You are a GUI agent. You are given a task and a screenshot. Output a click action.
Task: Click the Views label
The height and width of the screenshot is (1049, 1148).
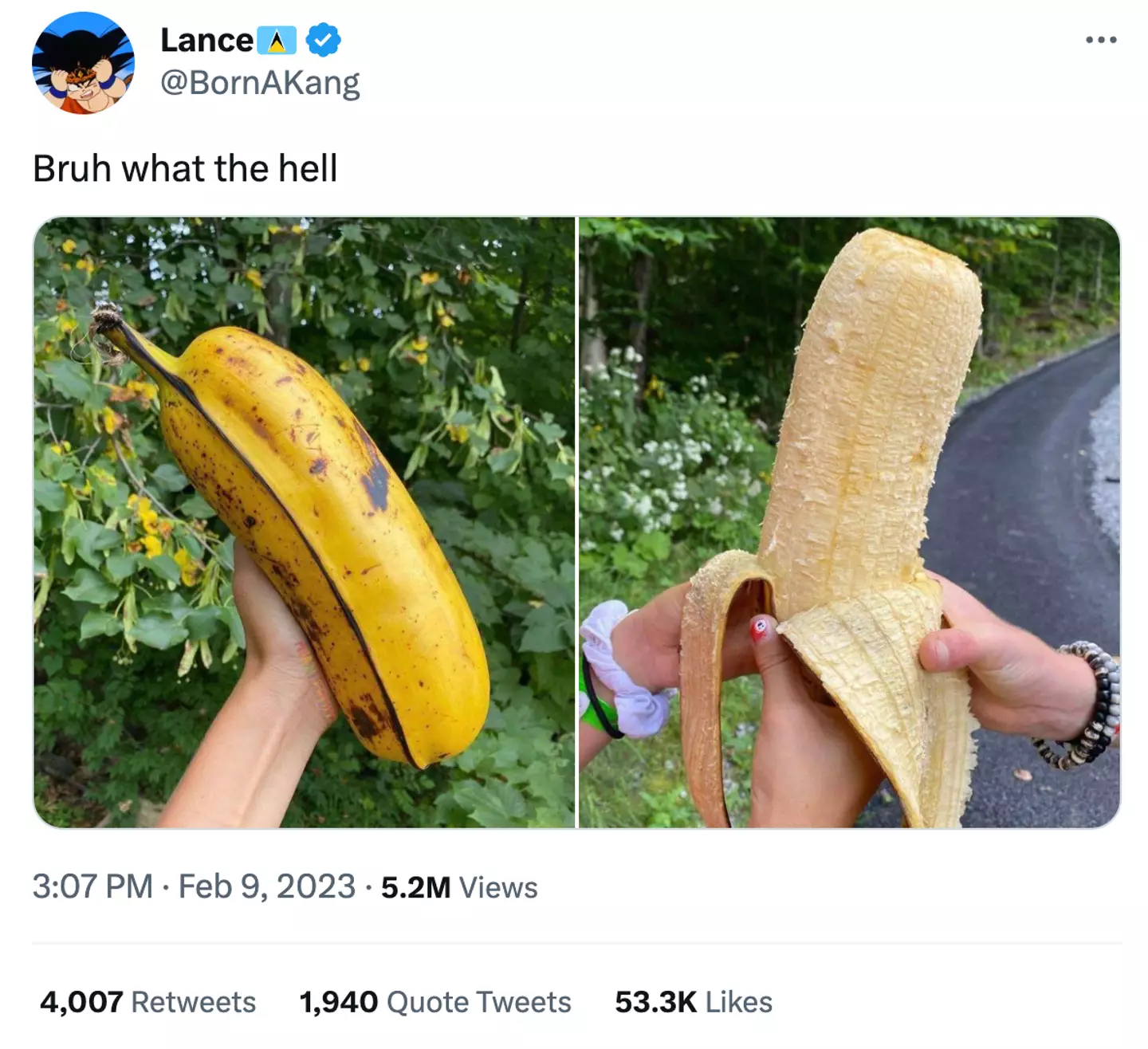pos(498,887)
